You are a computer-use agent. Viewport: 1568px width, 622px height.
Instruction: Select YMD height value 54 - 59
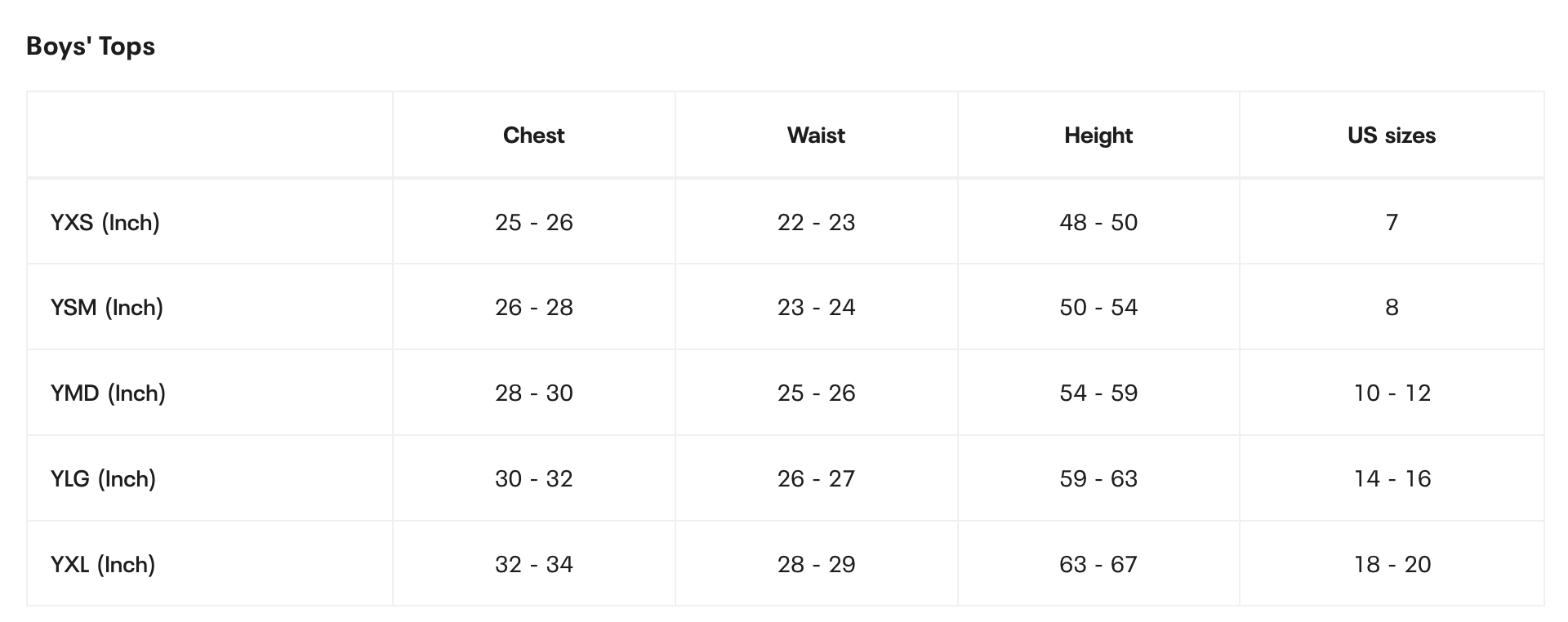(1098, 393)
